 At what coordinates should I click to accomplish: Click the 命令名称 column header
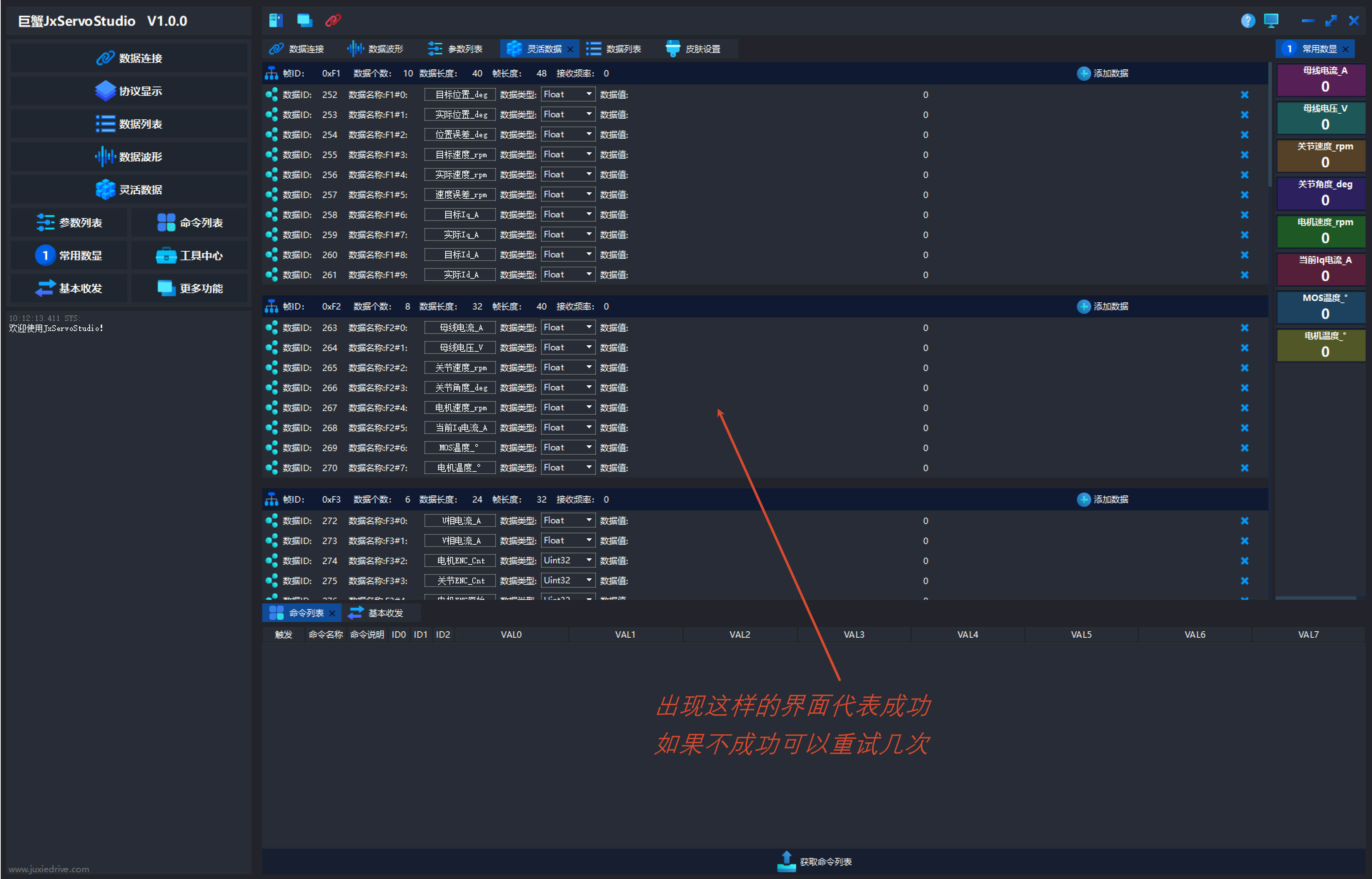(325, 635)
